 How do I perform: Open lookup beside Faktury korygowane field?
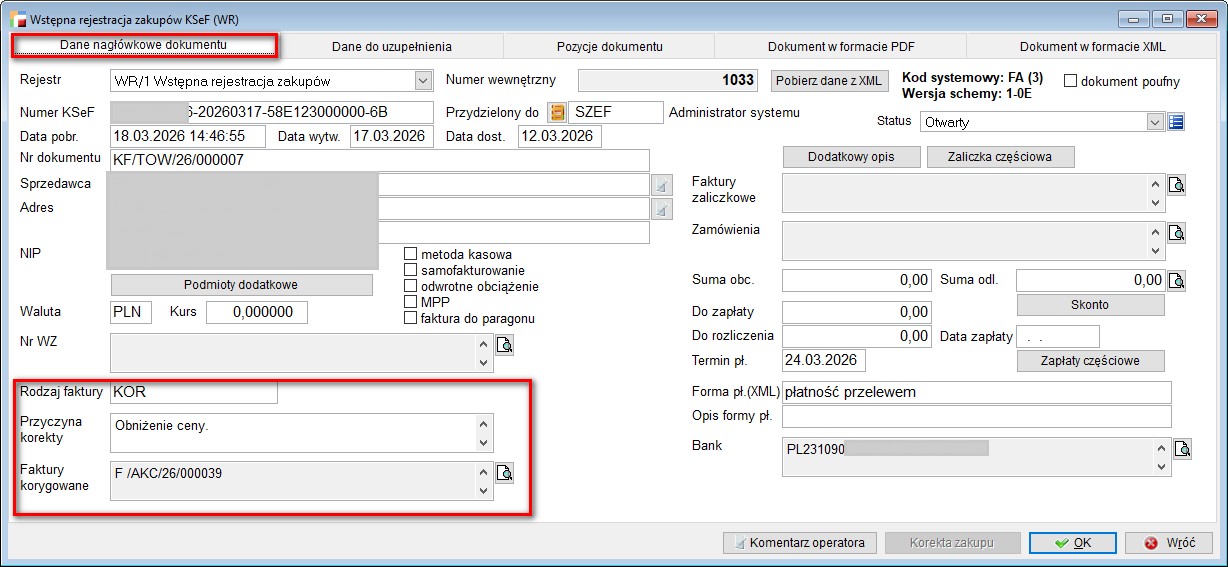click(505, 473)
